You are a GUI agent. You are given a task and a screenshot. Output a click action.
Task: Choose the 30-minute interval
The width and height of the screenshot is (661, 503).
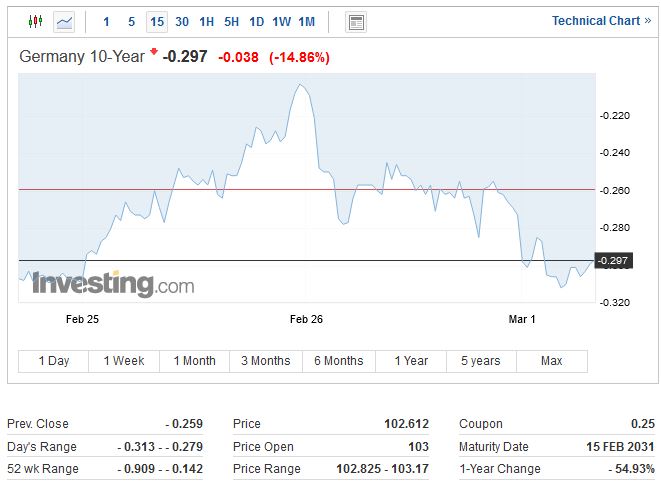[x=182, y=22]
